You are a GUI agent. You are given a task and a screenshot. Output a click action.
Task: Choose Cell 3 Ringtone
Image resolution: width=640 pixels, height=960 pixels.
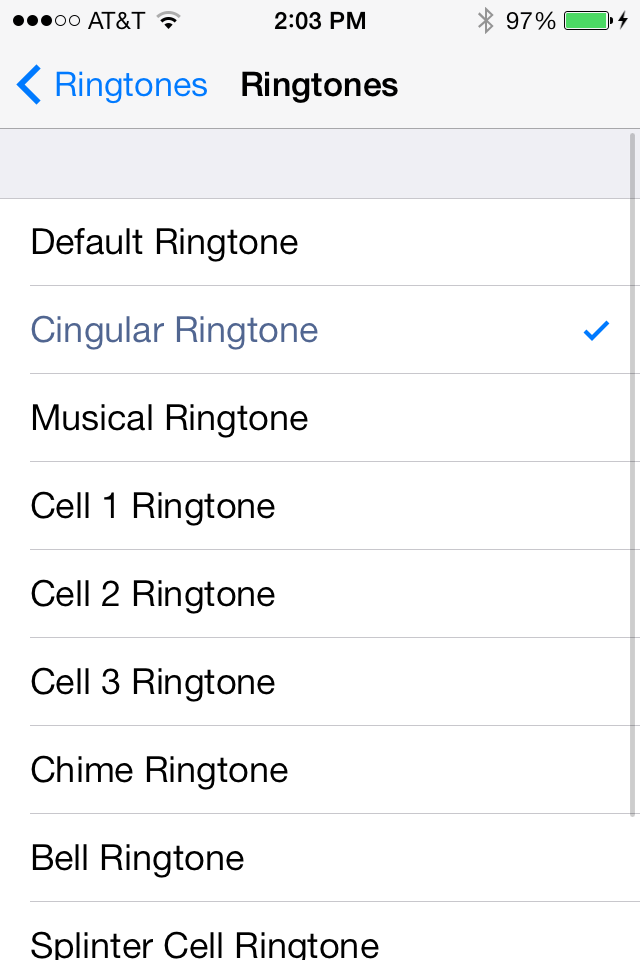point(320,681)
